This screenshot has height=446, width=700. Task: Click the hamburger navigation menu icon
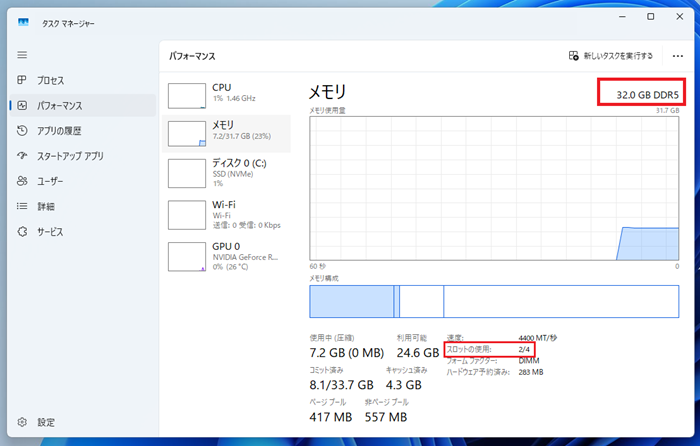pyautogui.click(x=22, y=55)
